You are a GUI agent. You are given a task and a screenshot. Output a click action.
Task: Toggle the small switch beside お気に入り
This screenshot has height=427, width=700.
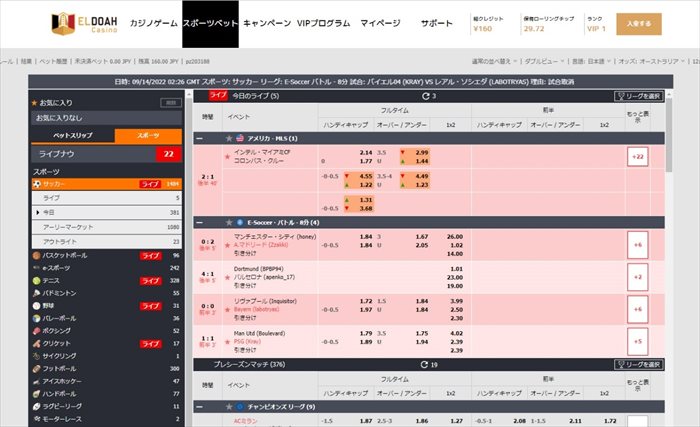point(171,103)
